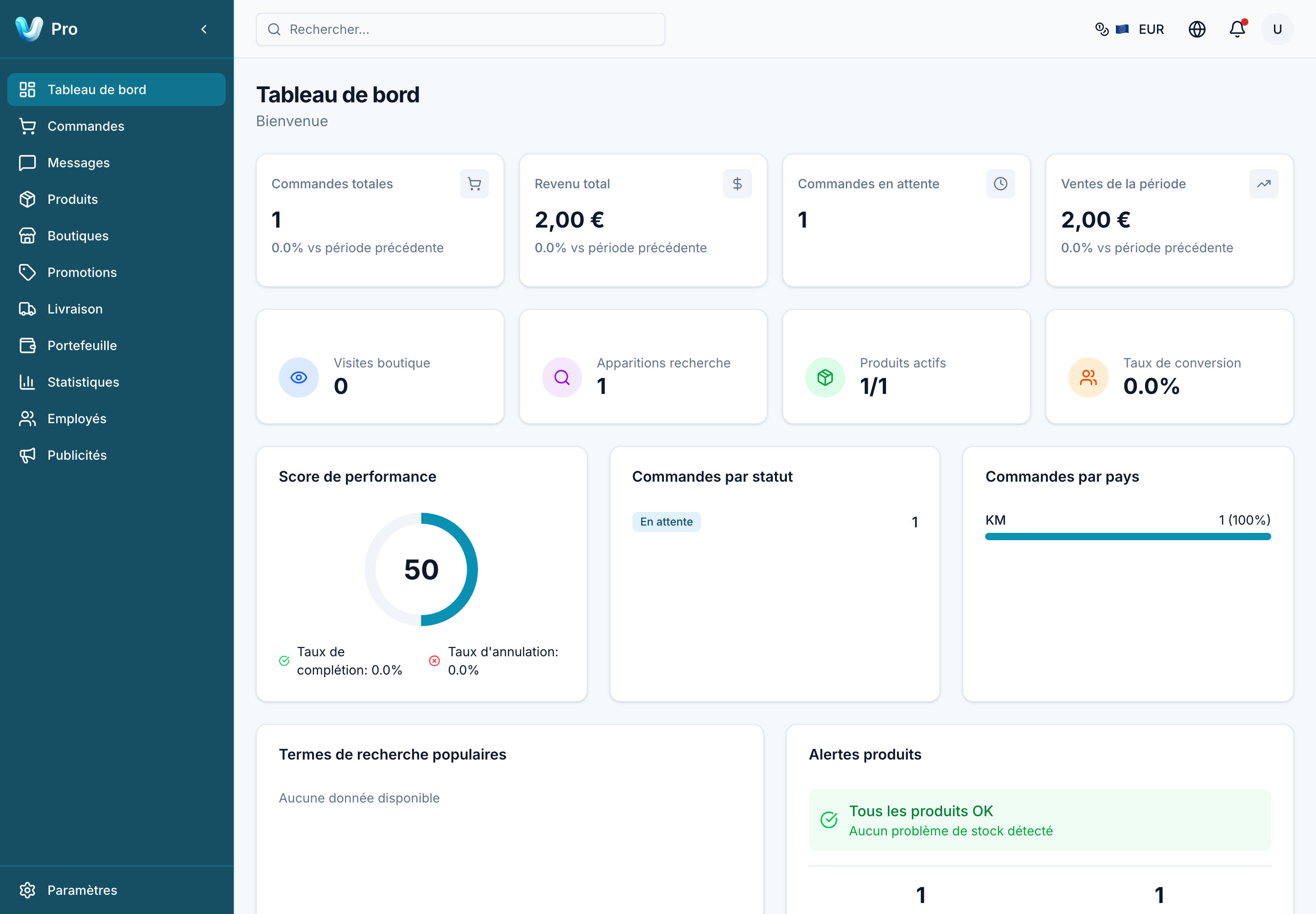Open Tableau de bord in sidebar
The width and height of the screenshot is (1316, 914).
click(x=116, y=89)
